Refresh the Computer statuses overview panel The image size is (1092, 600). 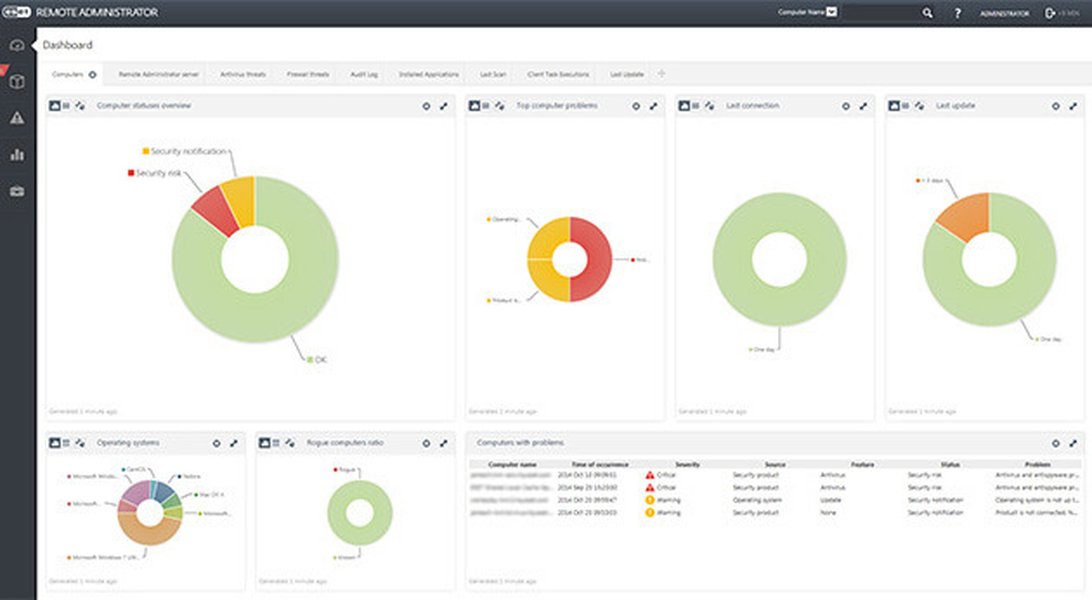(80, 106)
